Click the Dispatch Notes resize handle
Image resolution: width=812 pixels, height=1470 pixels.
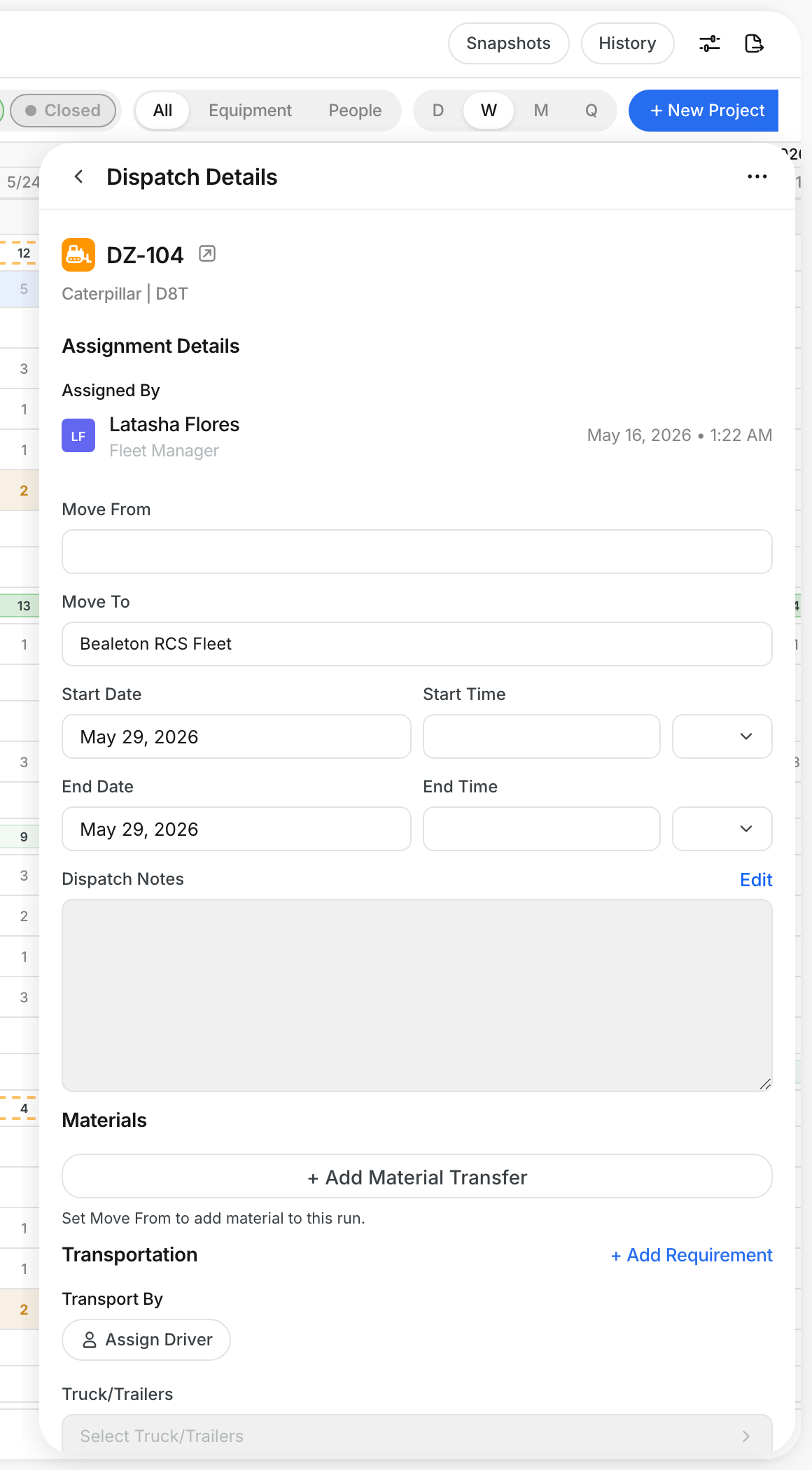[x=765, y=1084]
